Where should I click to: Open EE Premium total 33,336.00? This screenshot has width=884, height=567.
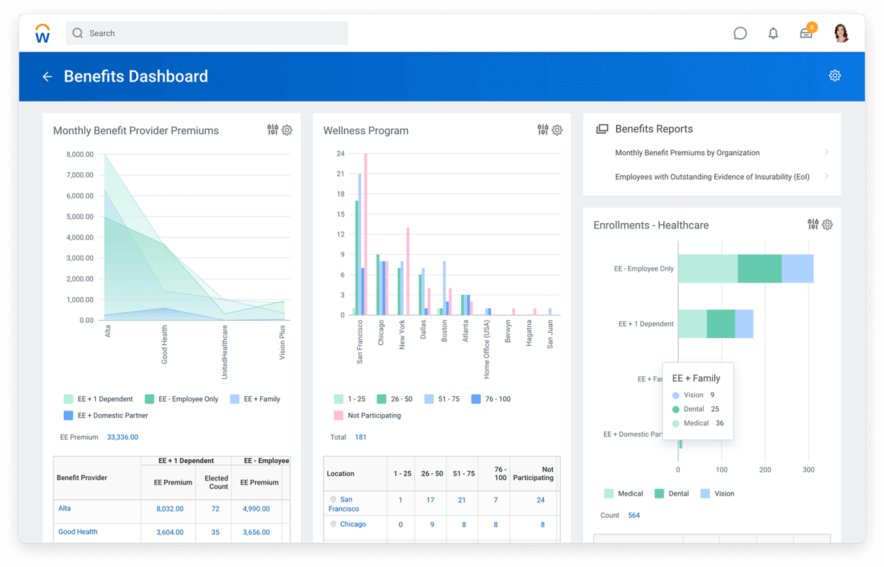[x=122, y=437]
